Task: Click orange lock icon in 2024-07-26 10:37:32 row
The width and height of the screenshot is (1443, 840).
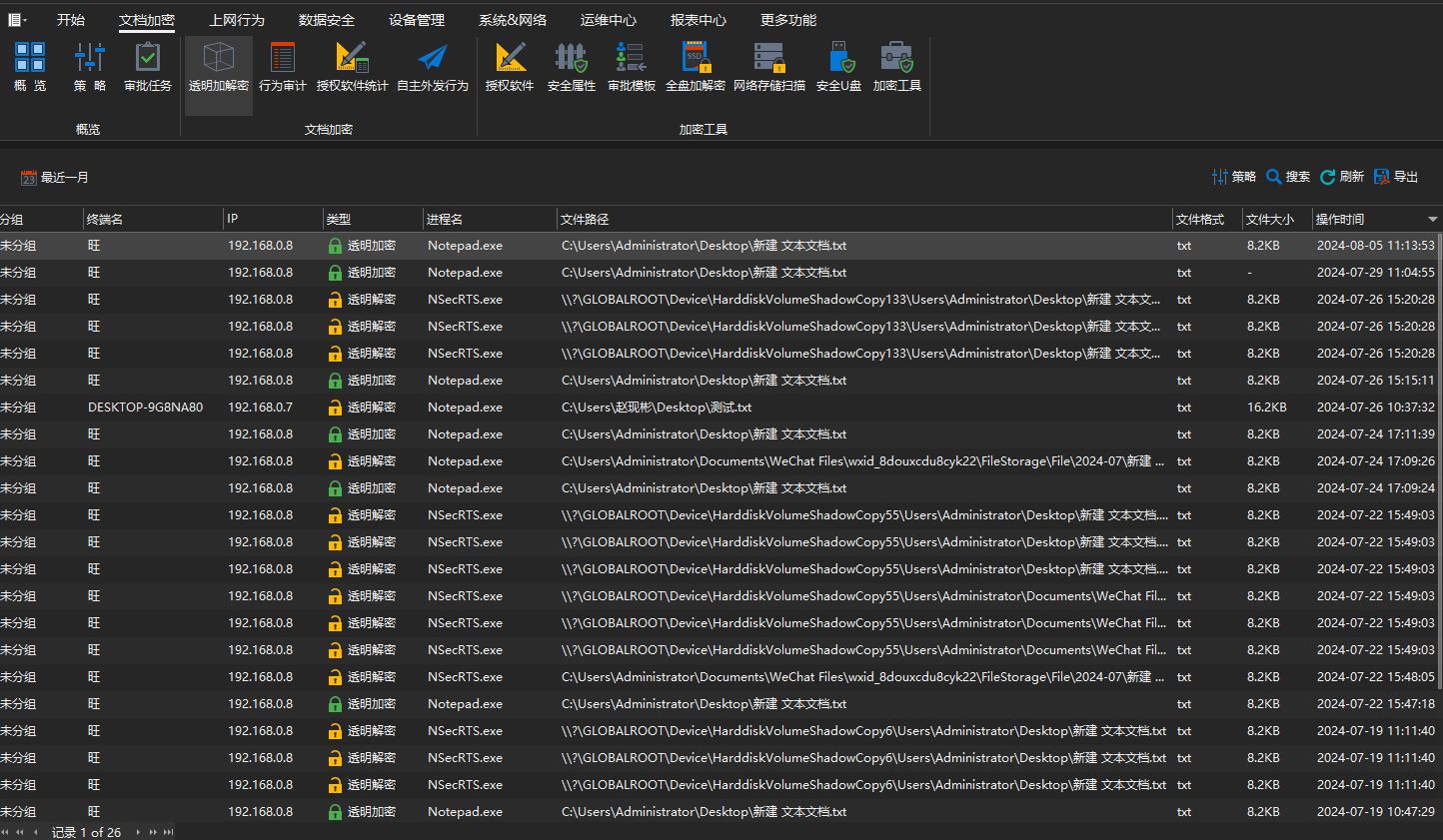Action: pyautogui.click(x=335, y=408)
